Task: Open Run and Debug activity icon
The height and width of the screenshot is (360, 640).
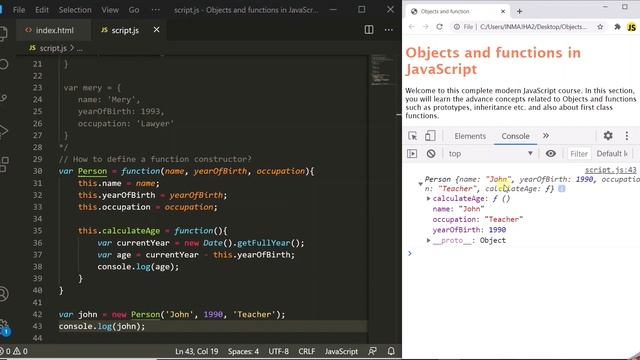Action: [x=3, y=131]
